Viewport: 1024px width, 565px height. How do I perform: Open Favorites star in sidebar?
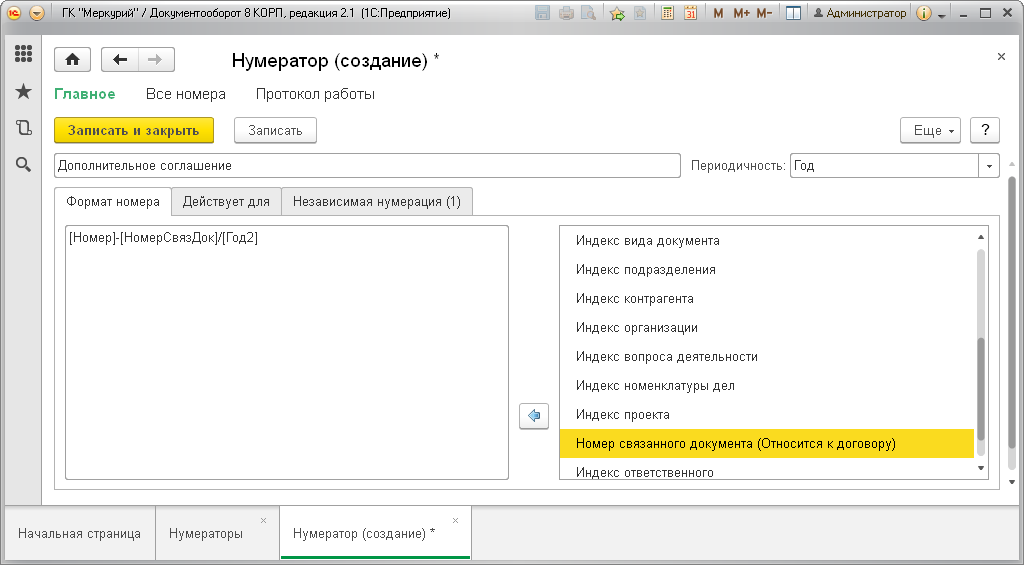tap(24, 91)
